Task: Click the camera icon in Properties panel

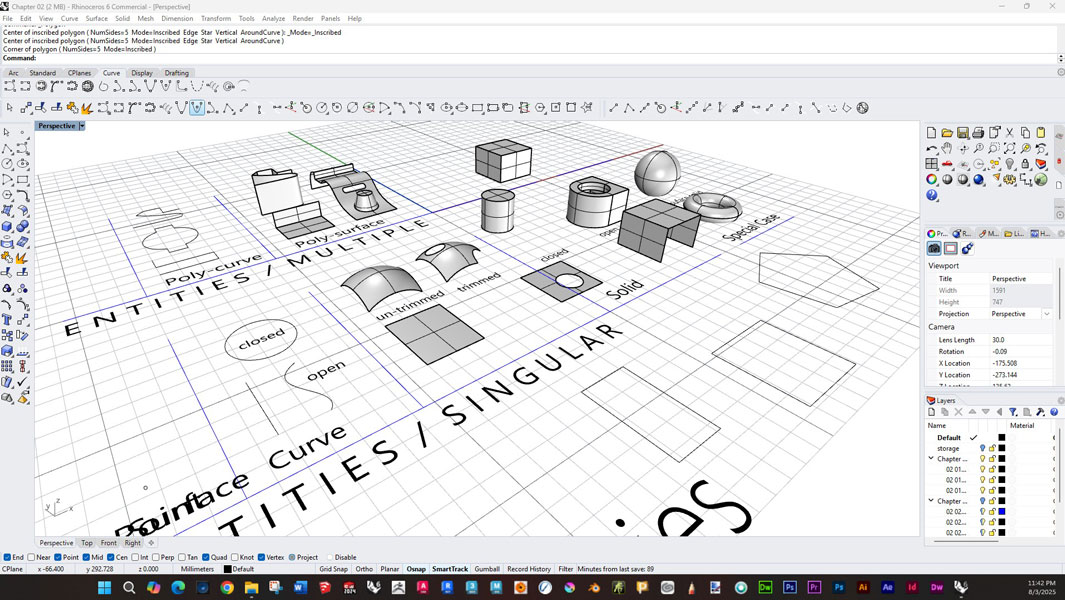Action: (x=934, y=249)
